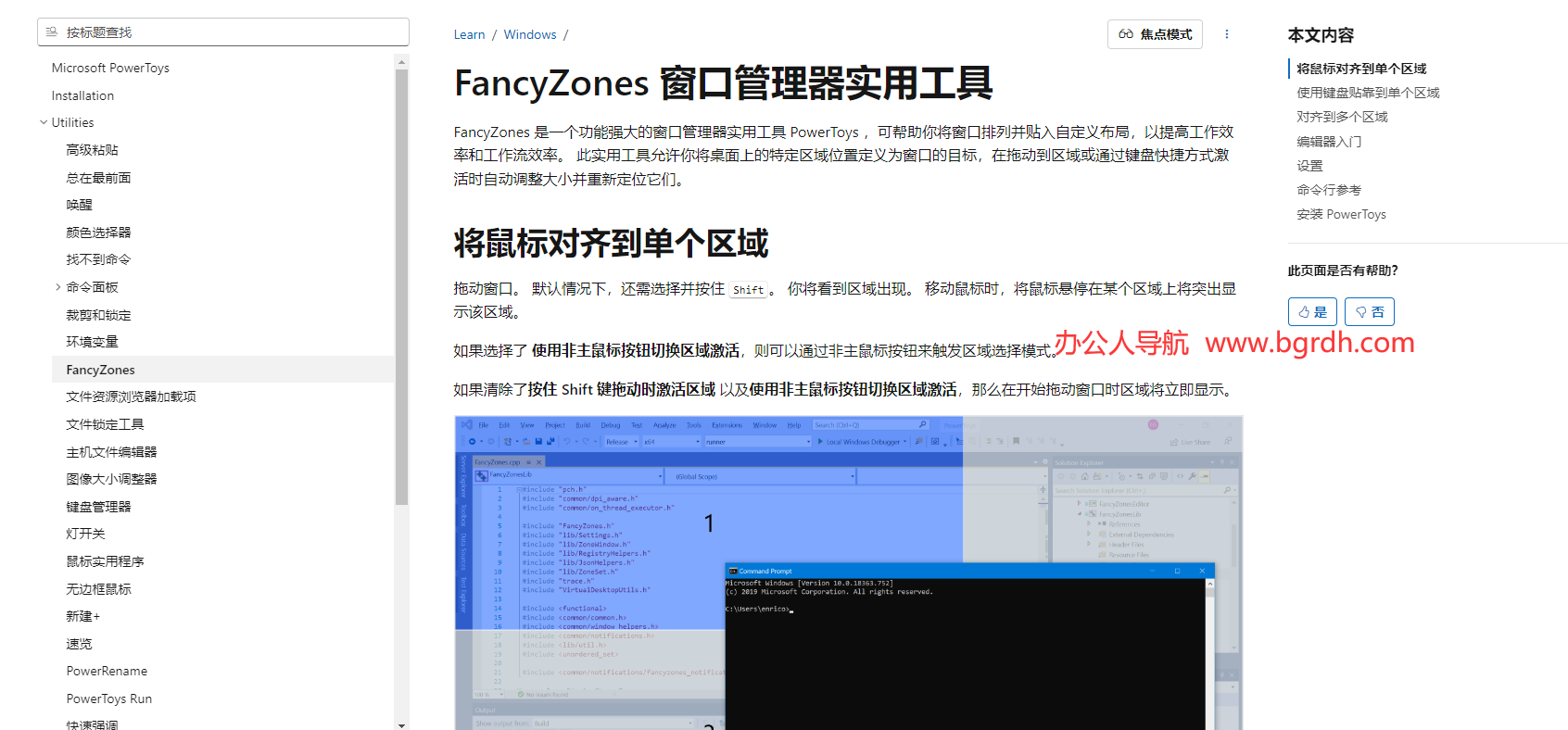
Task: Open 键盘管理器 in the sidebar
Action: (98, 507)
